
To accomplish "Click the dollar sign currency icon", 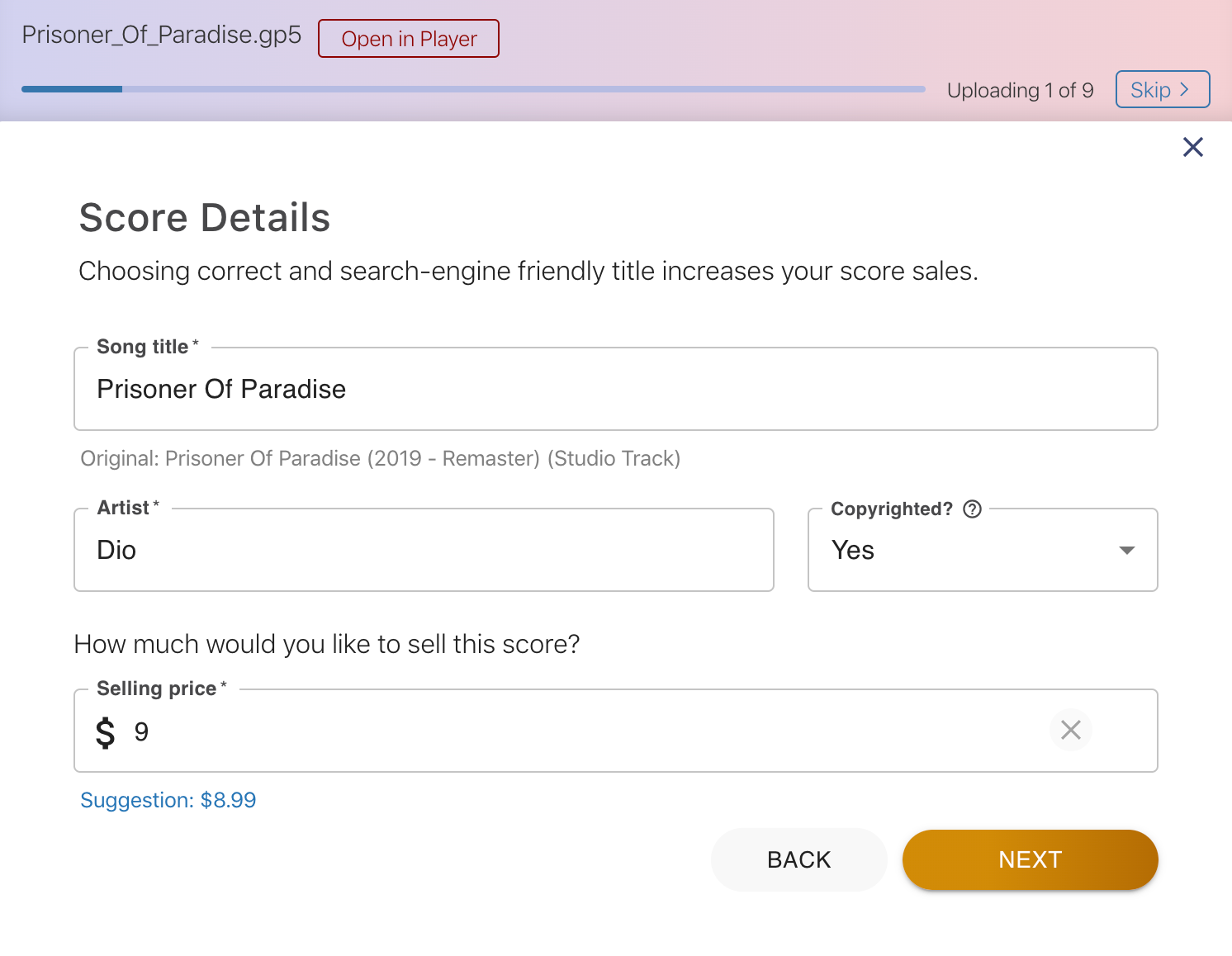I will click(106, 732).
